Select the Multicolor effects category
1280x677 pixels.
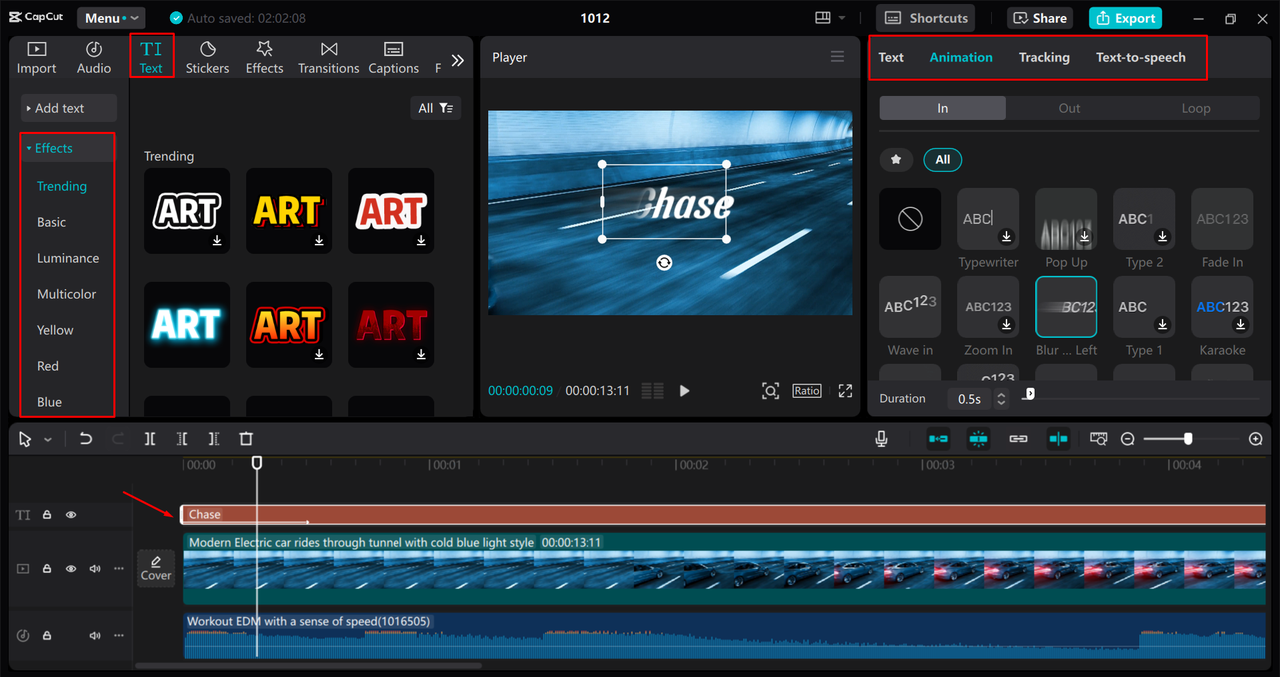67,294
